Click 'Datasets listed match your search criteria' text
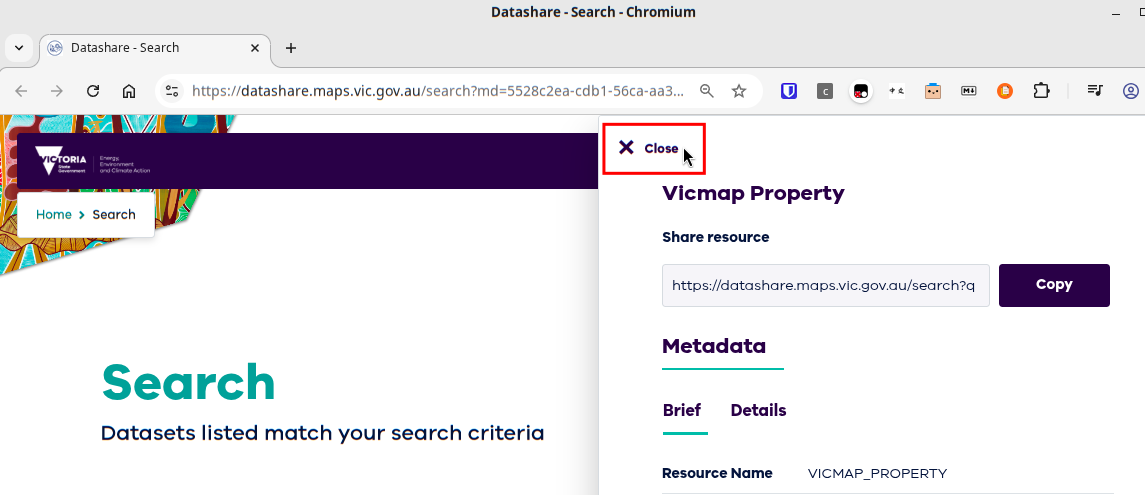The width and height of the screenshot is (1145, 495). pos(323,433)
